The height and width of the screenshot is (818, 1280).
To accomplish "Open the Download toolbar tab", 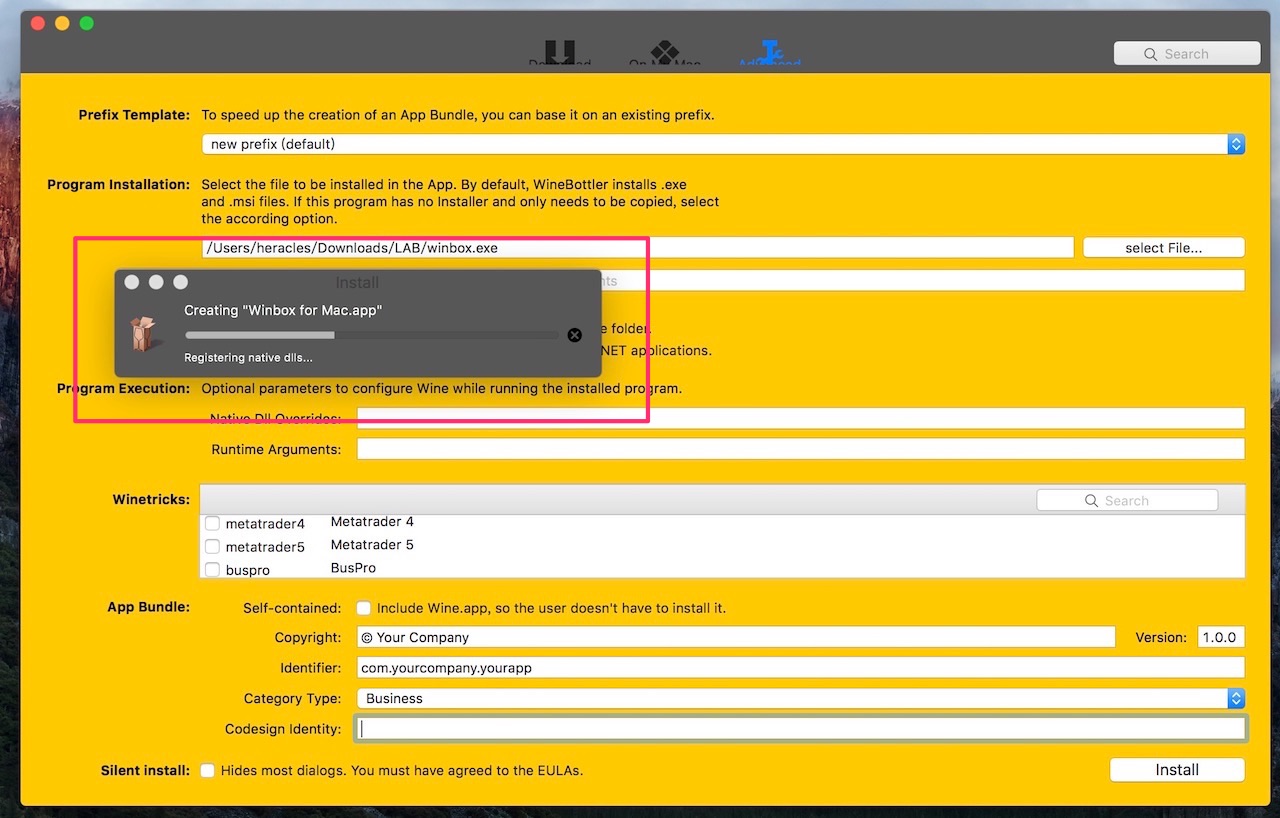I will 560,54.
